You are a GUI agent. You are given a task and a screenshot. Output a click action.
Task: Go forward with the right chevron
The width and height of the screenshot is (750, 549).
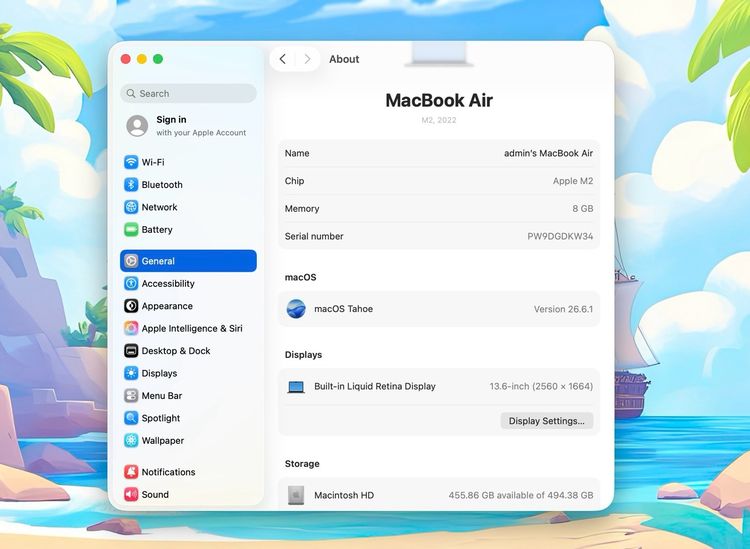click(x=308, y=59)
